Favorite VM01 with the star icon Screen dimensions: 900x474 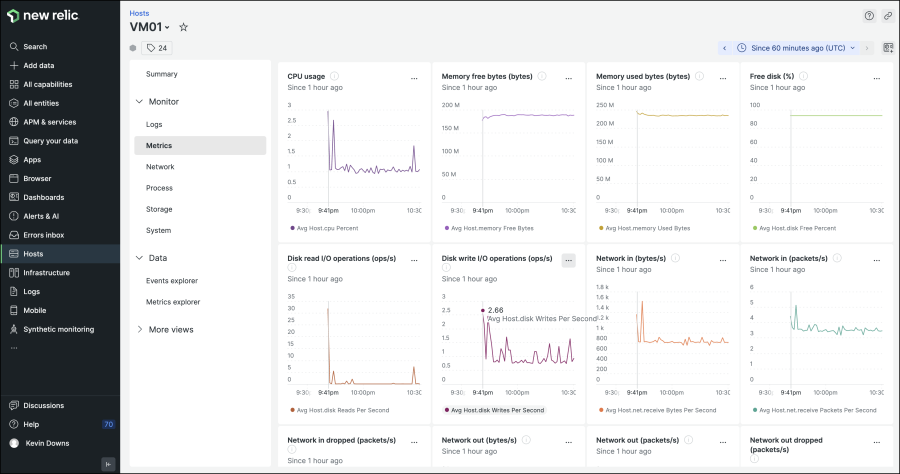[183, 27]
